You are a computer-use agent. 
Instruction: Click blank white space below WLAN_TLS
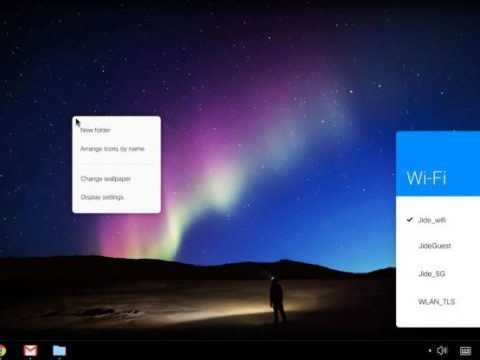438,317
